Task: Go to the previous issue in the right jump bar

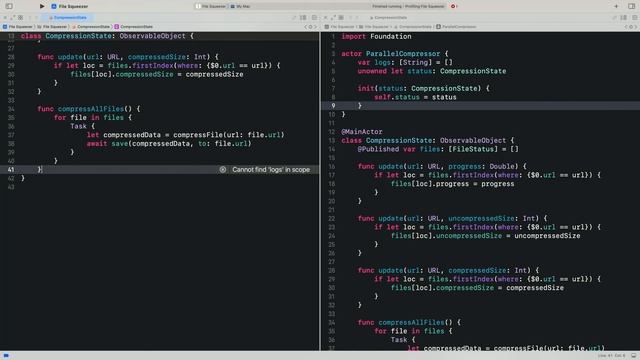Action: coord(626,27)
